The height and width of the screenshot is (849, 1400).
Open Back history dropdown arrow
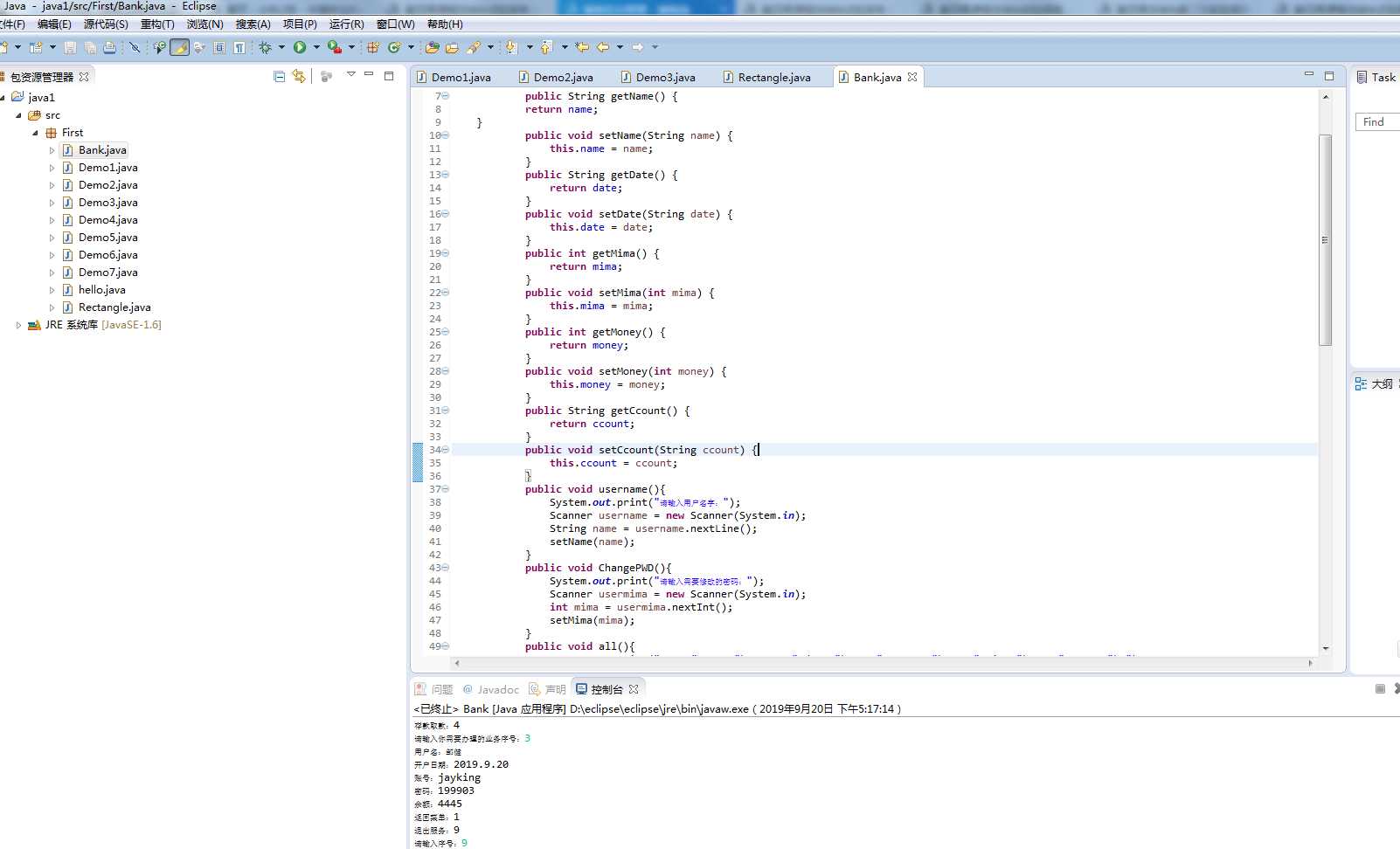[620, 47]
